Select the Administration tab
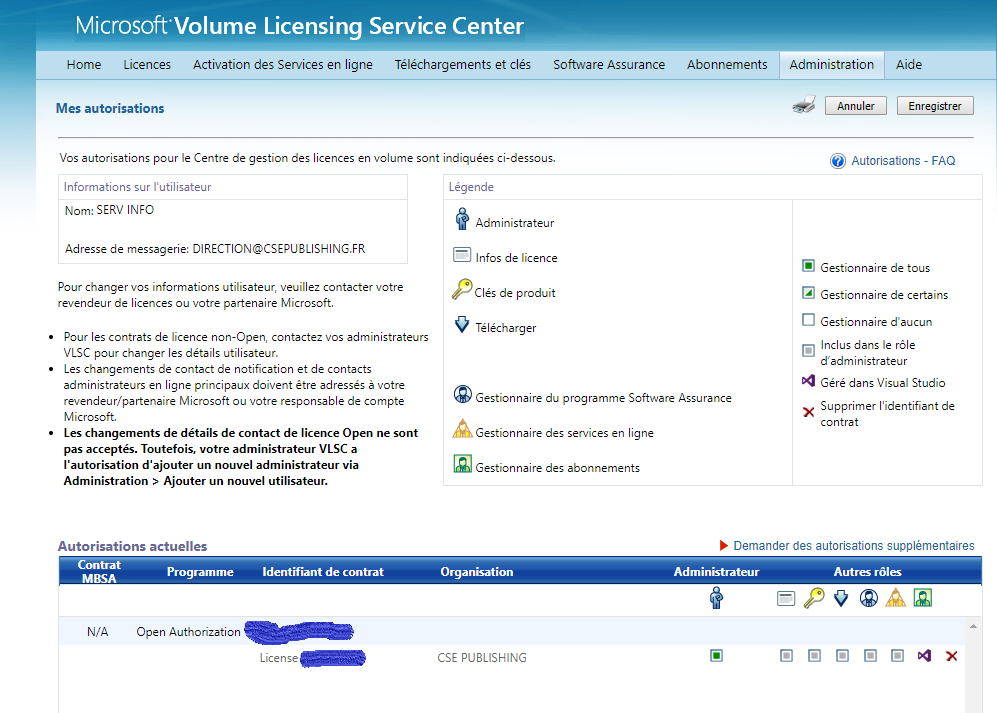The width and height of the screenshot is (997, 713). (x=832, y=65)
